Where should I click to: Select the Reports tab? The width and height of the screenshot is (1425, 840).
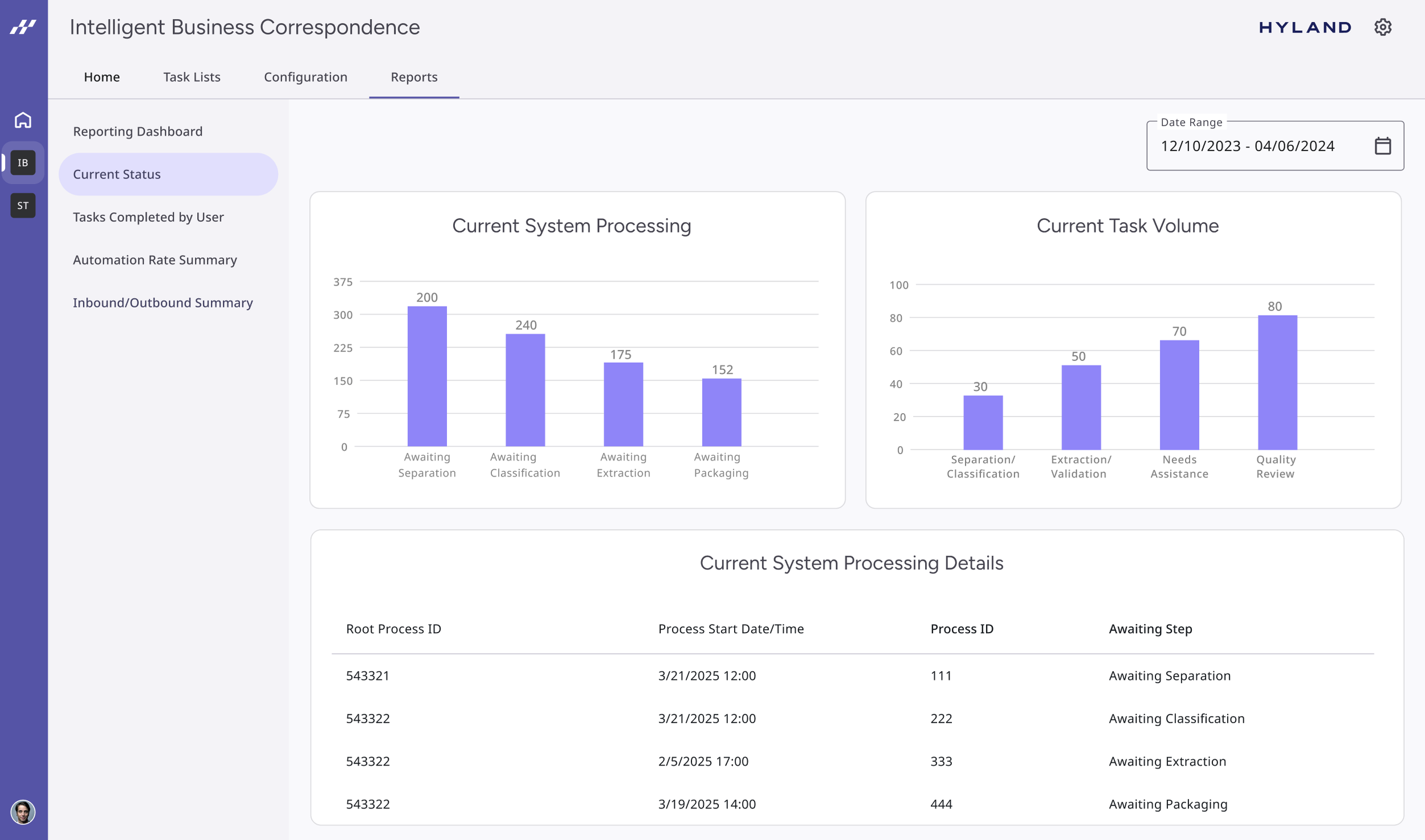tap(414, 77)
